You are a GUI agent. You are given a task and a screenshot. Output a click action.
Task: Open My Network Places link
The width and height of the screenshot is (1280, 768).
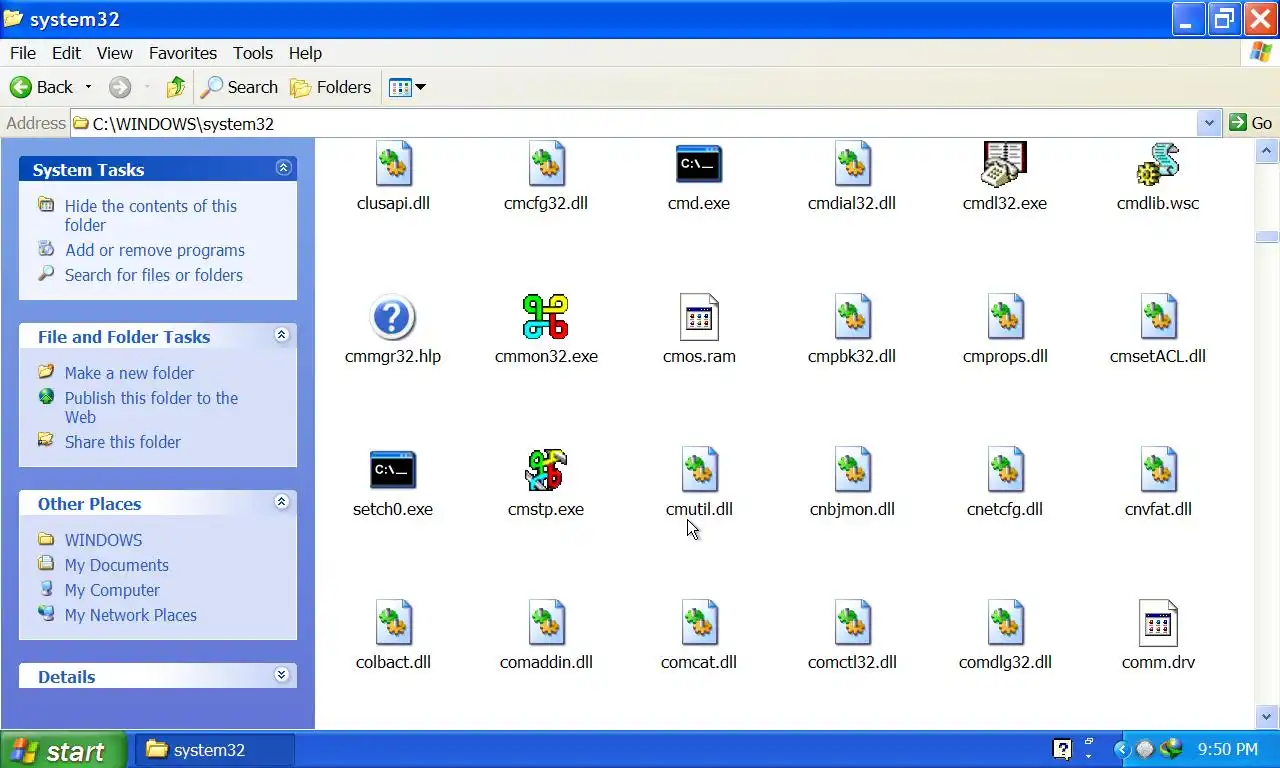(x=131, y=615)
